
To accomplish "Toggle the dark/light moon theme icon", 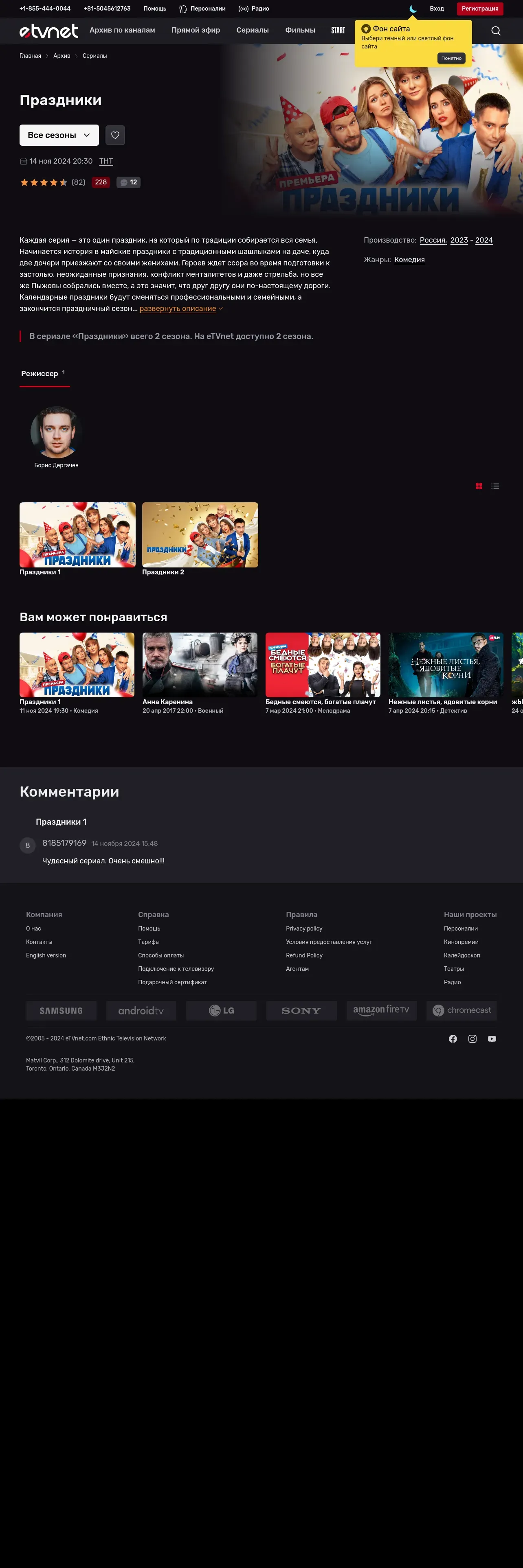I will tap(413, 9).
